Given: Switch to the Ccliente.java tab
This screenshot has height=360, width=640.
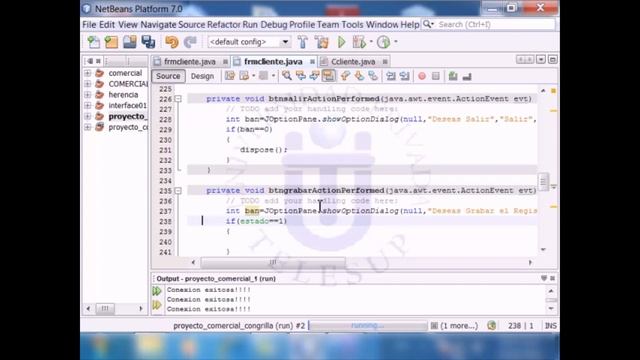Looking at the screenshot, I should 353,62.
